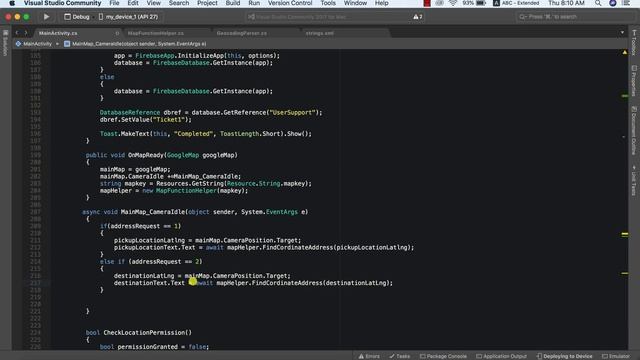Open the Unit Tests pad
This screenshot has height=360, width=640.
[x=634, y=180]
